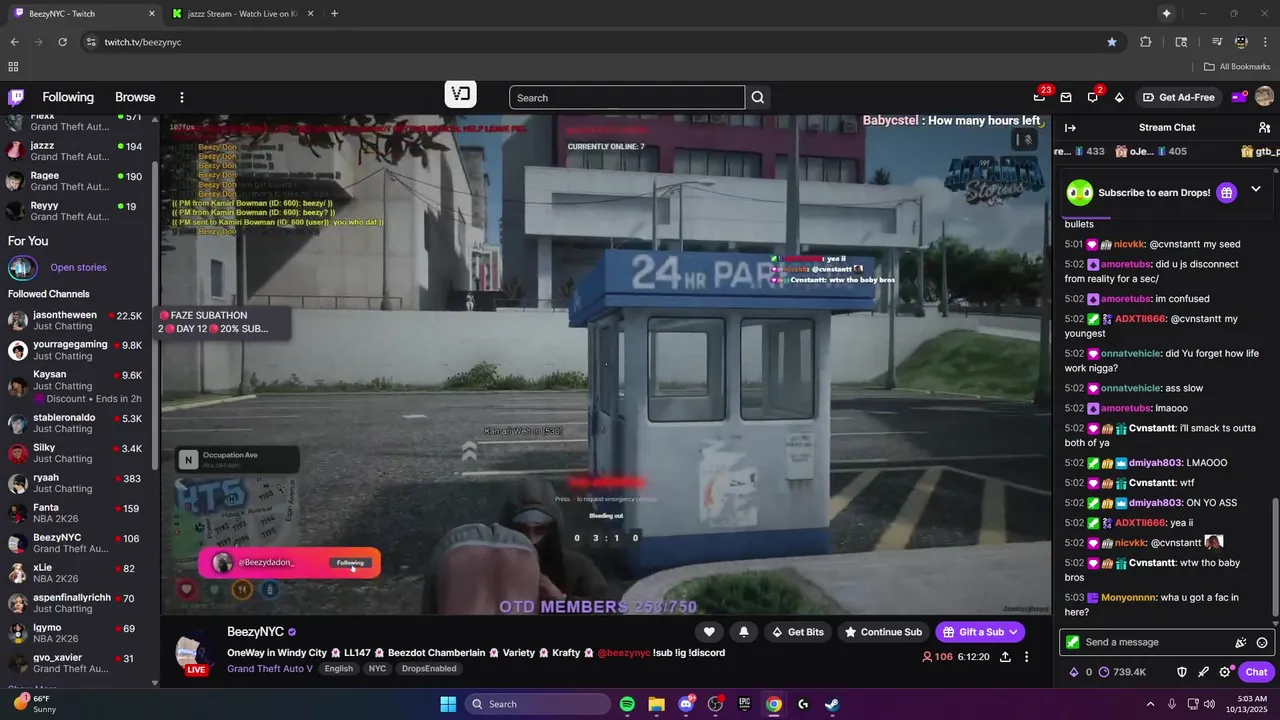Bookmark this page with the star
The height and width of the screenshot is (720, 1280).
[1112, 42]
